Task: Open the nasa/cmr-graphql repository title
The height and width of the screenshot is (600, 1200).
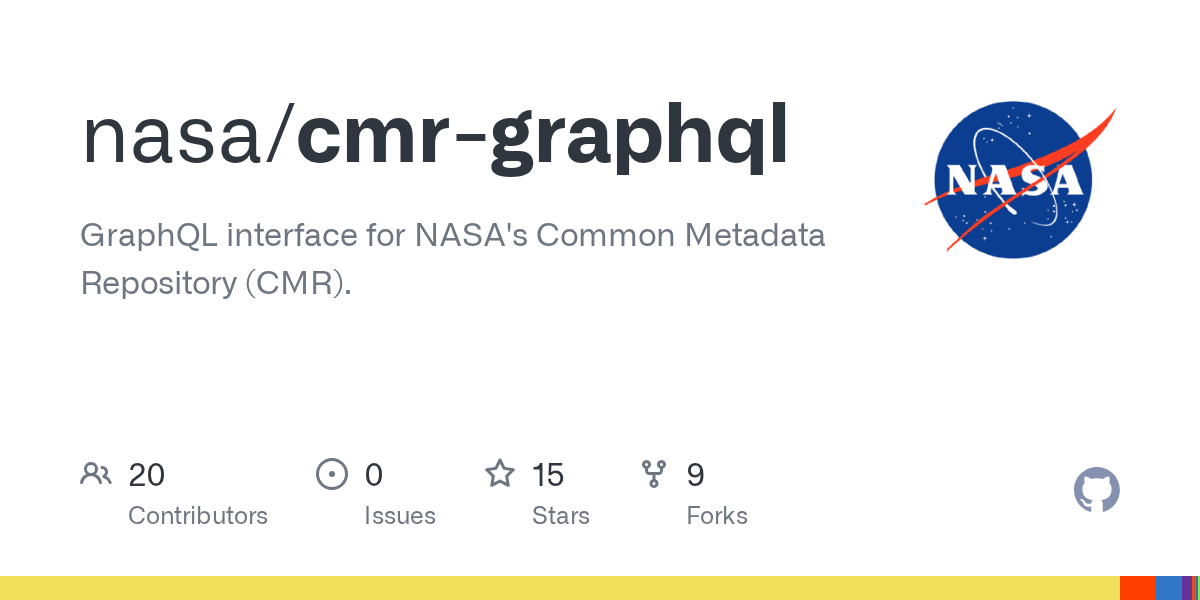Action: tap(435, 137)
